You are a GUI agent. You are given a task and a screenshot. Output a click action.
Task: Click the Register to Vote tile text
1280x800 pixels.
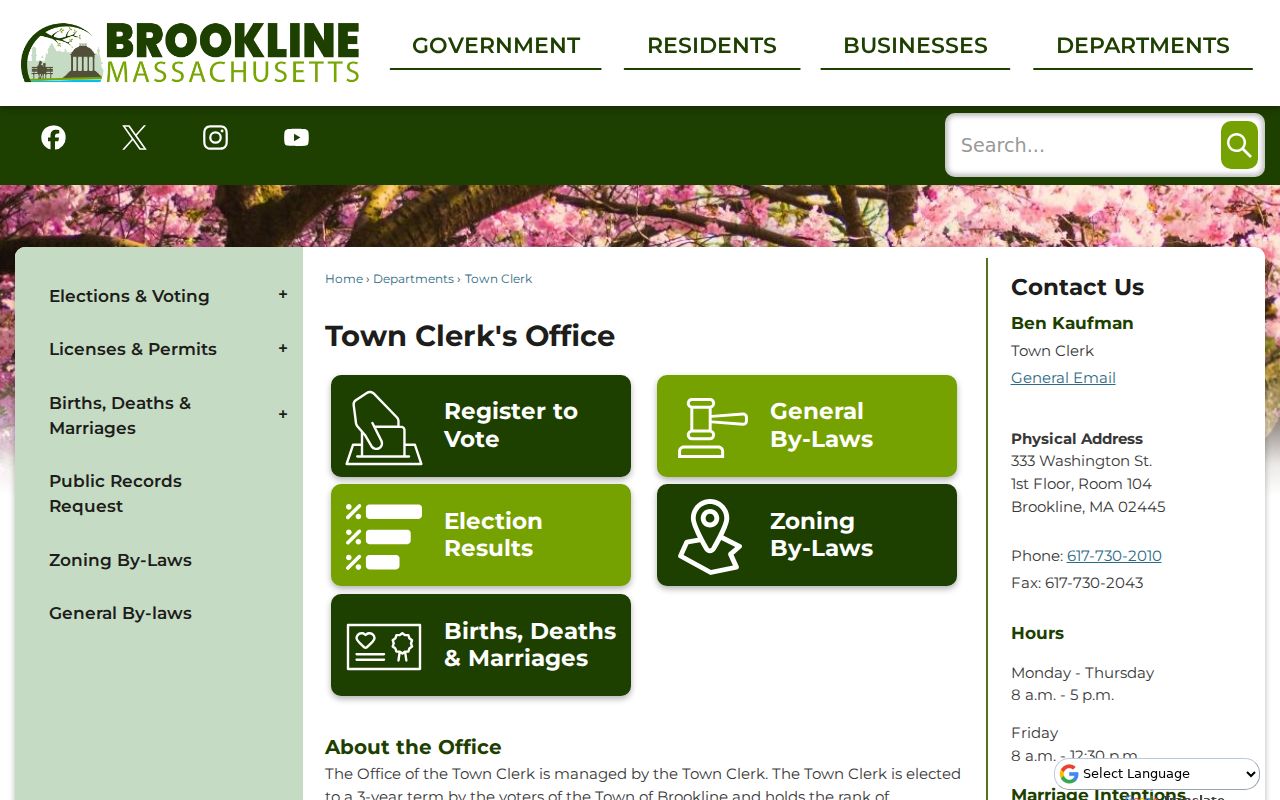coord(511,425)
